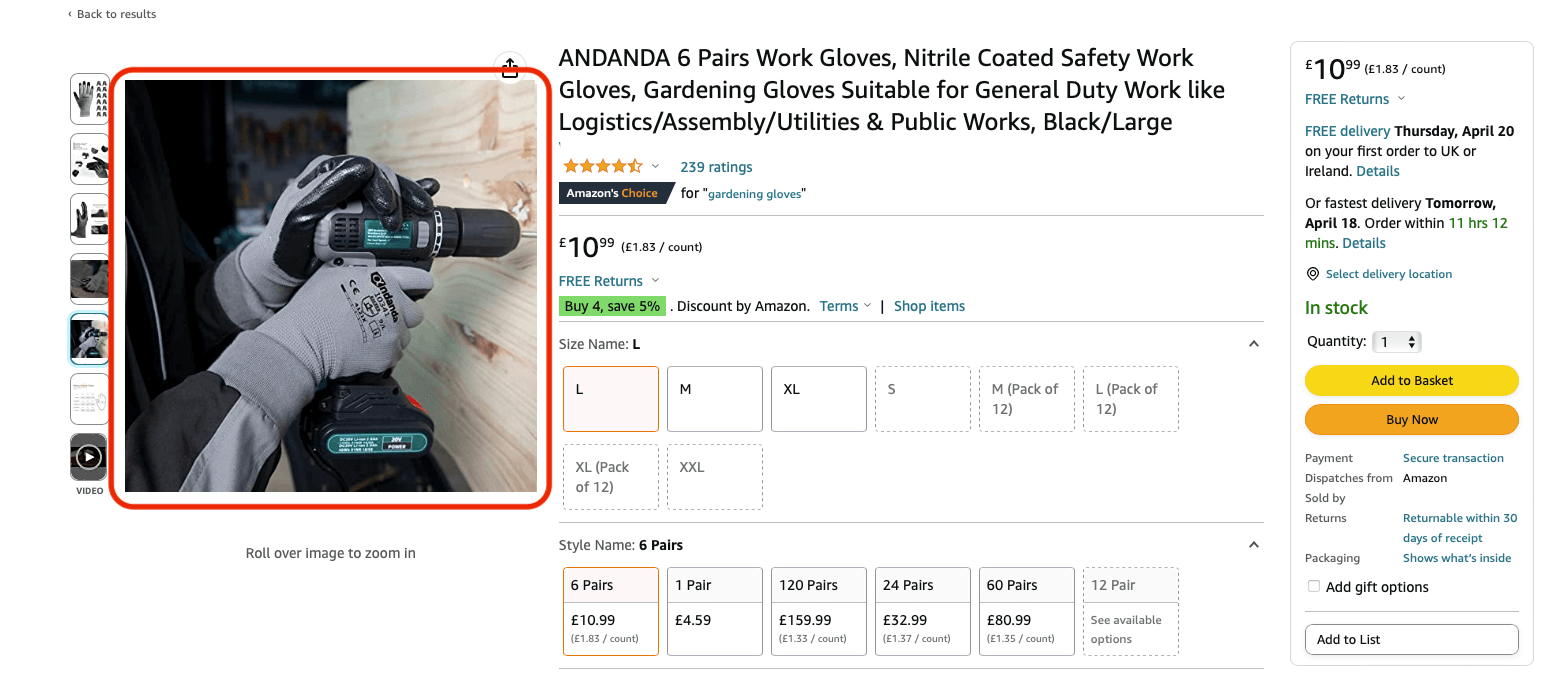Screen dimensions: 1559x676
Task: Click the main drill gloves product image
Action: pyautogui.click(x=331, y=286)
